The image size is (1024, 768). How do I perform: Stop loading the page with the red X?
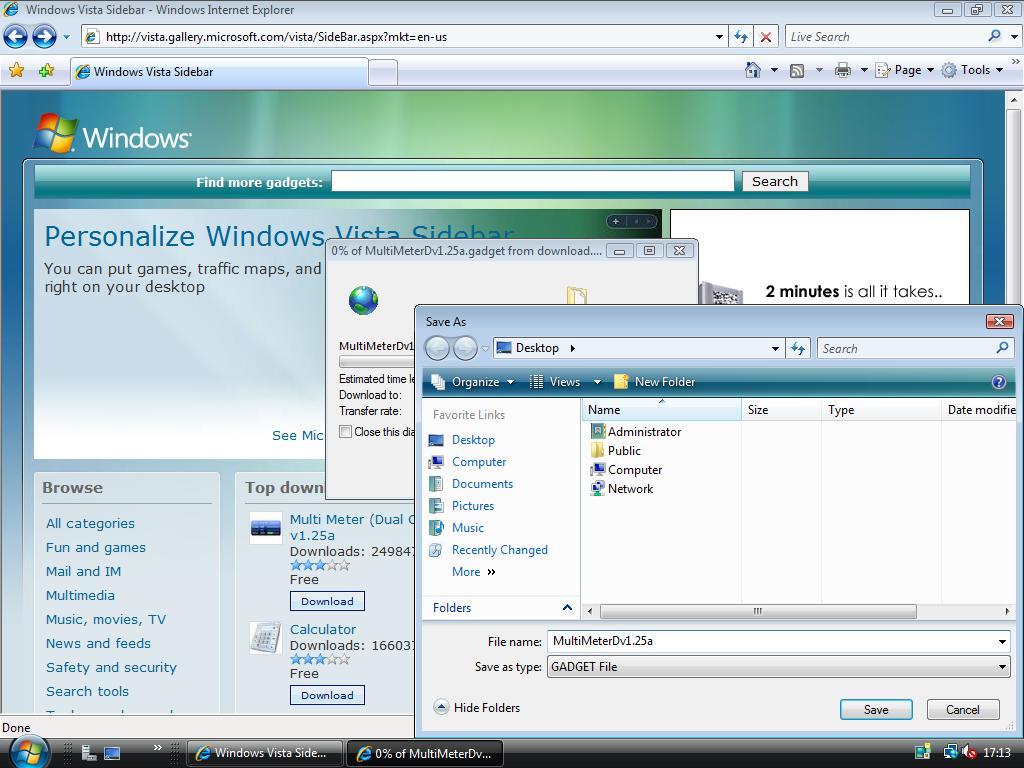pyautogui.click(x=766, y=37)
